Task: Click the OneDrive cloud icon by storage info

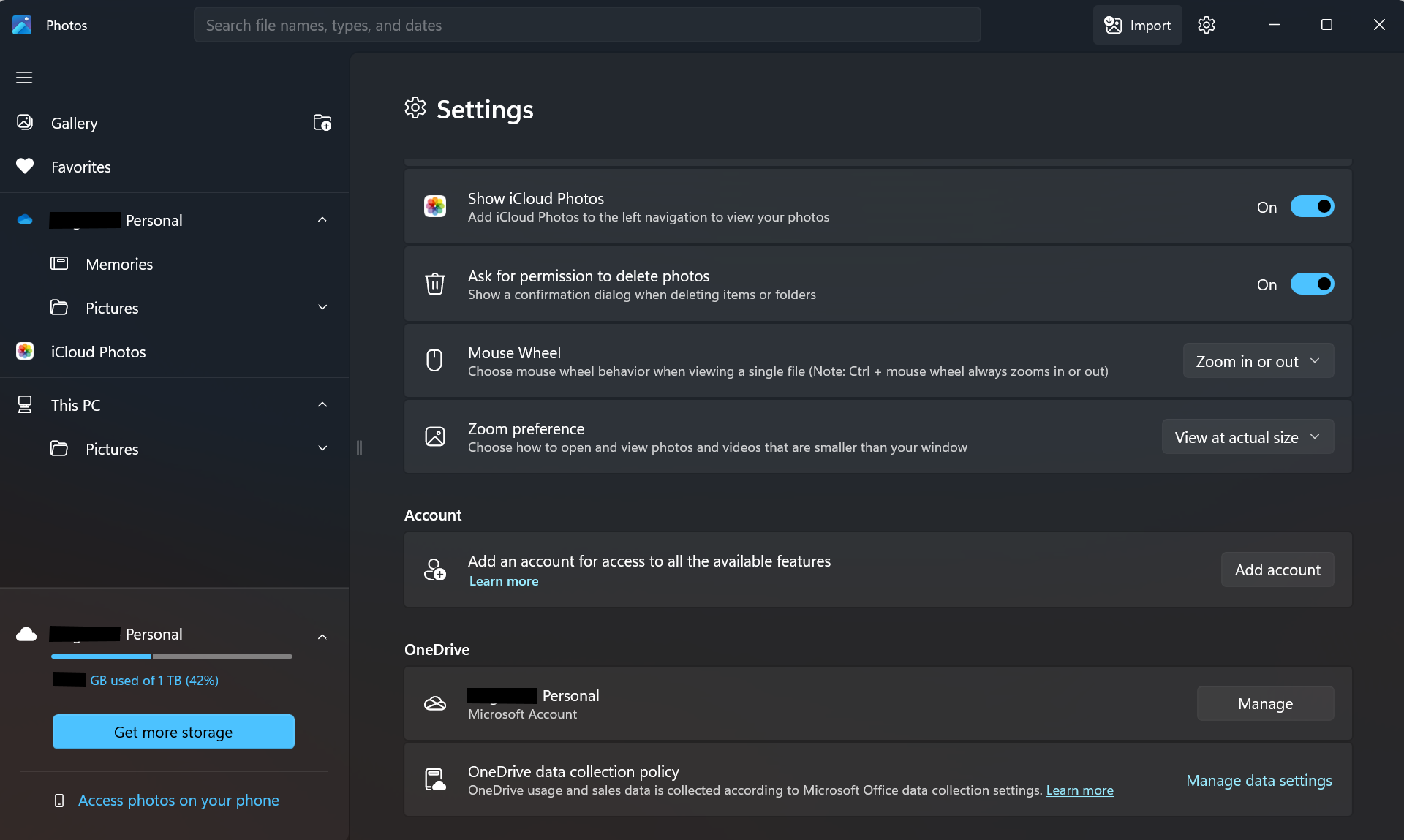Action: point(26,635)
